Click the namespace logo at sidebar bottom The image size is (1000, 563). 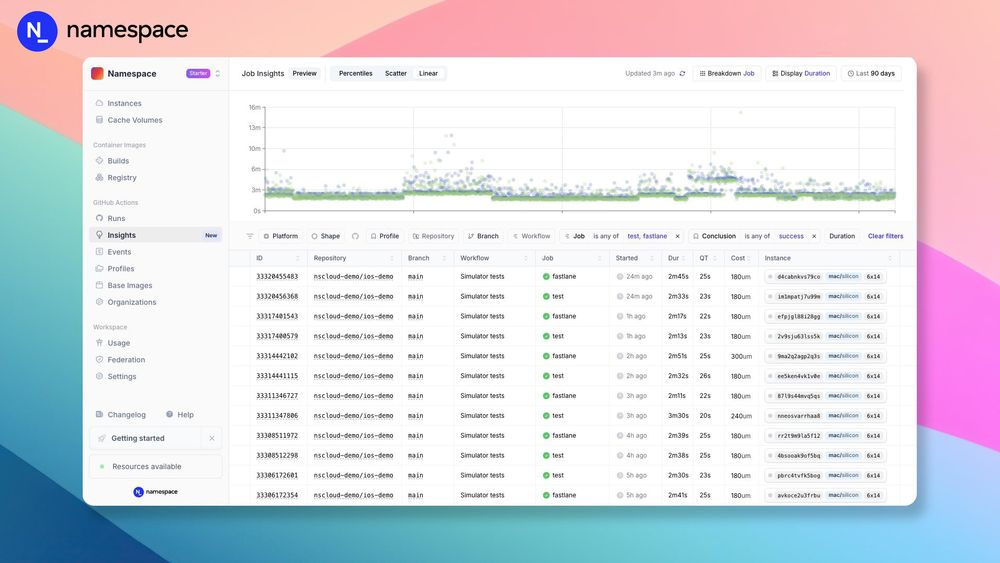(156, 492)
